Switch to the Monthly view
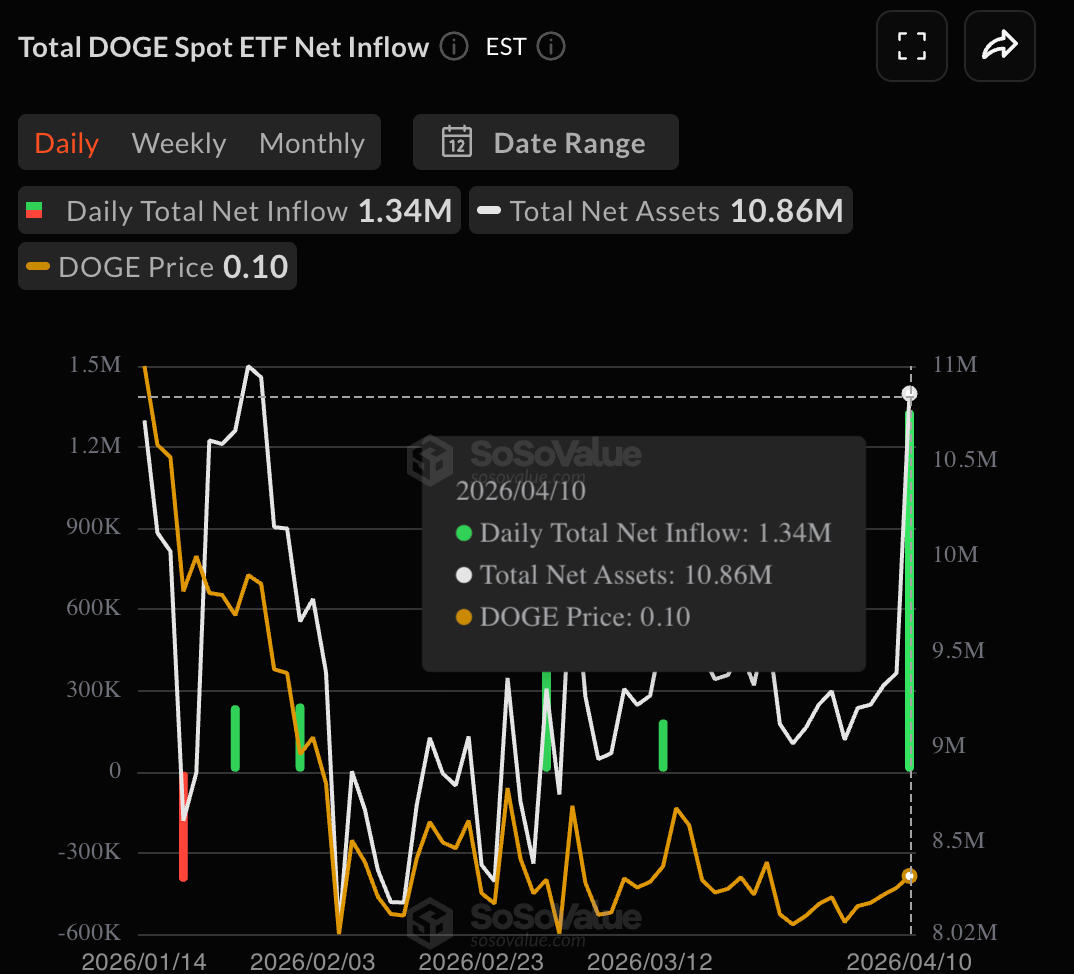1074x974 pixels. [x=311, y=143]
